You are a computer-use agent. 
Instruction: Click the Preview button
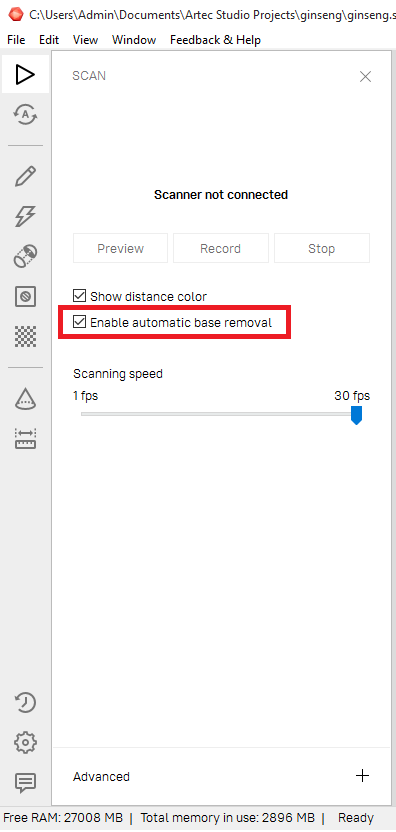point(120,248)
